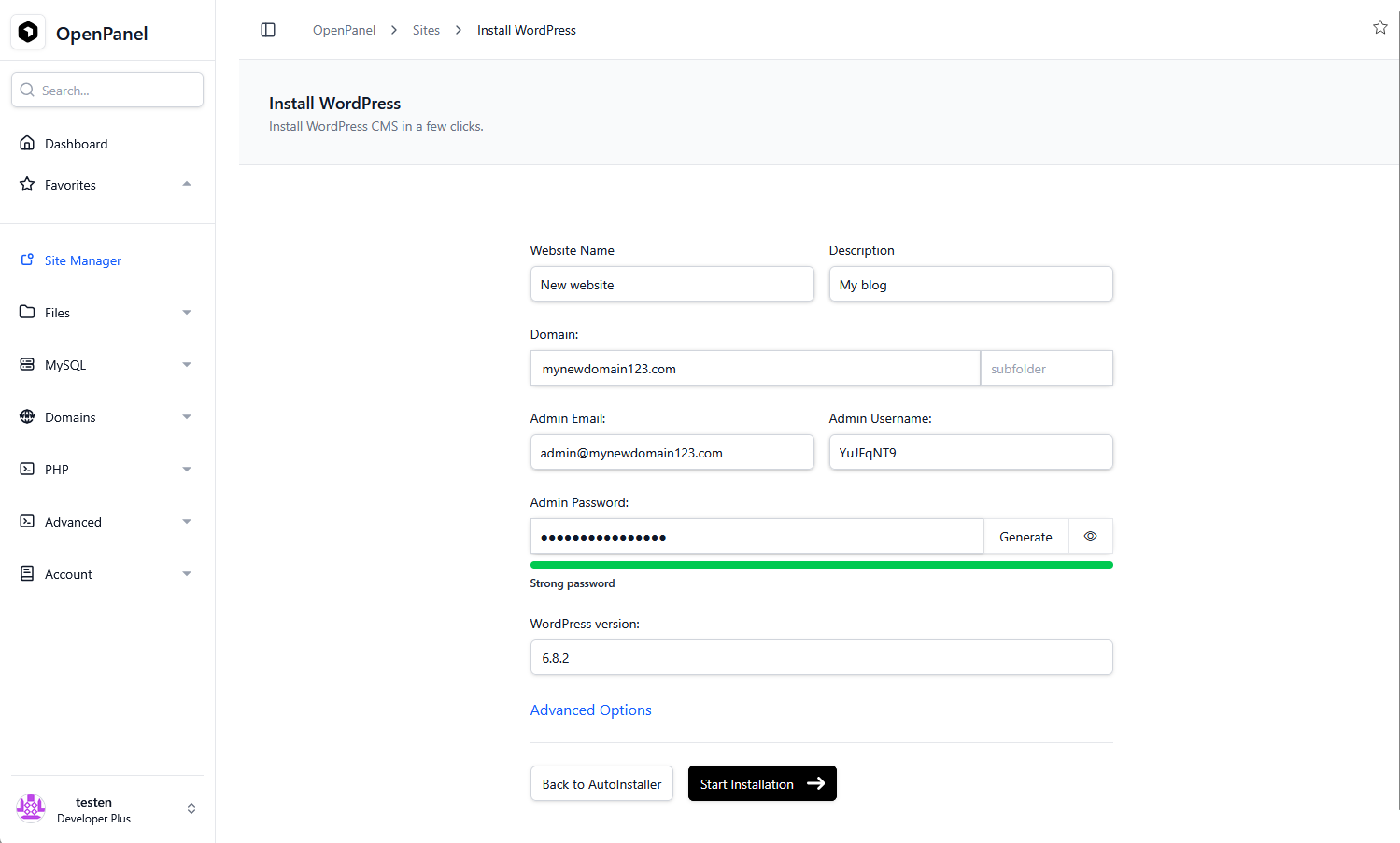Click the Admin Username input field
Image resolution: width=1400 pixels, height=843 pixels.
(970, 452)
